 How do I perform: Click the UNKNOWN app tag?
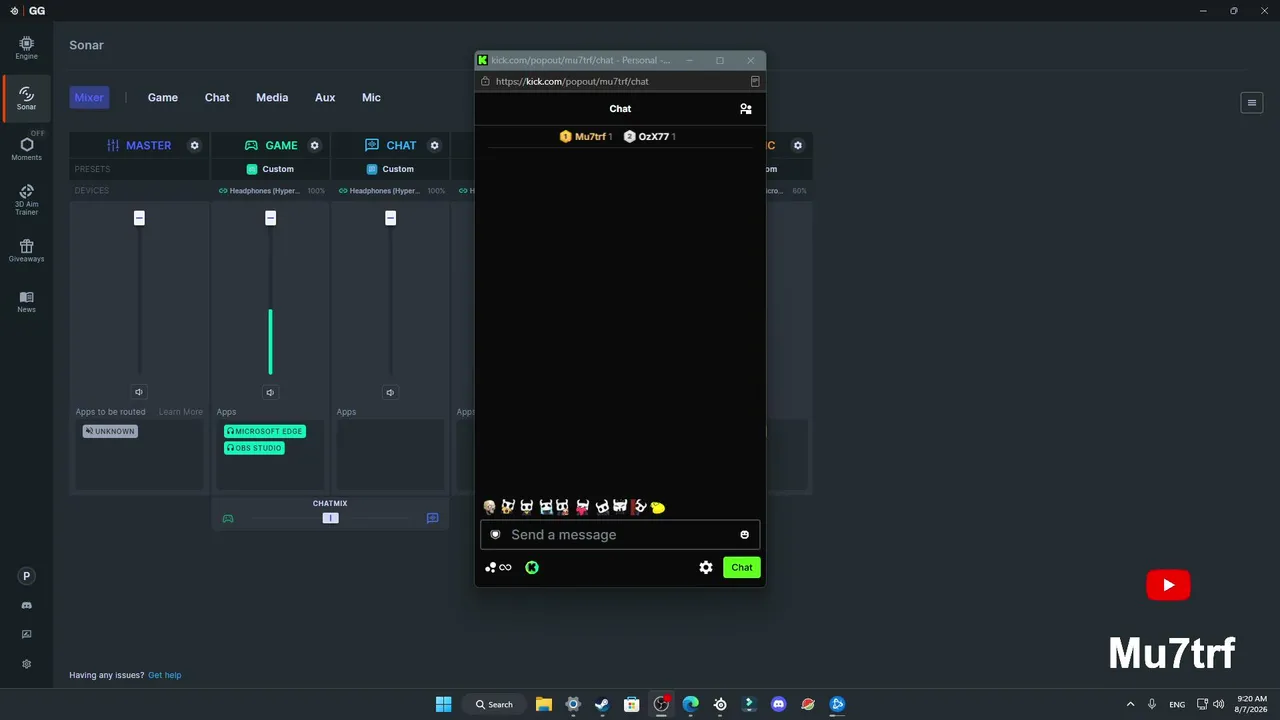coord(110,431)
